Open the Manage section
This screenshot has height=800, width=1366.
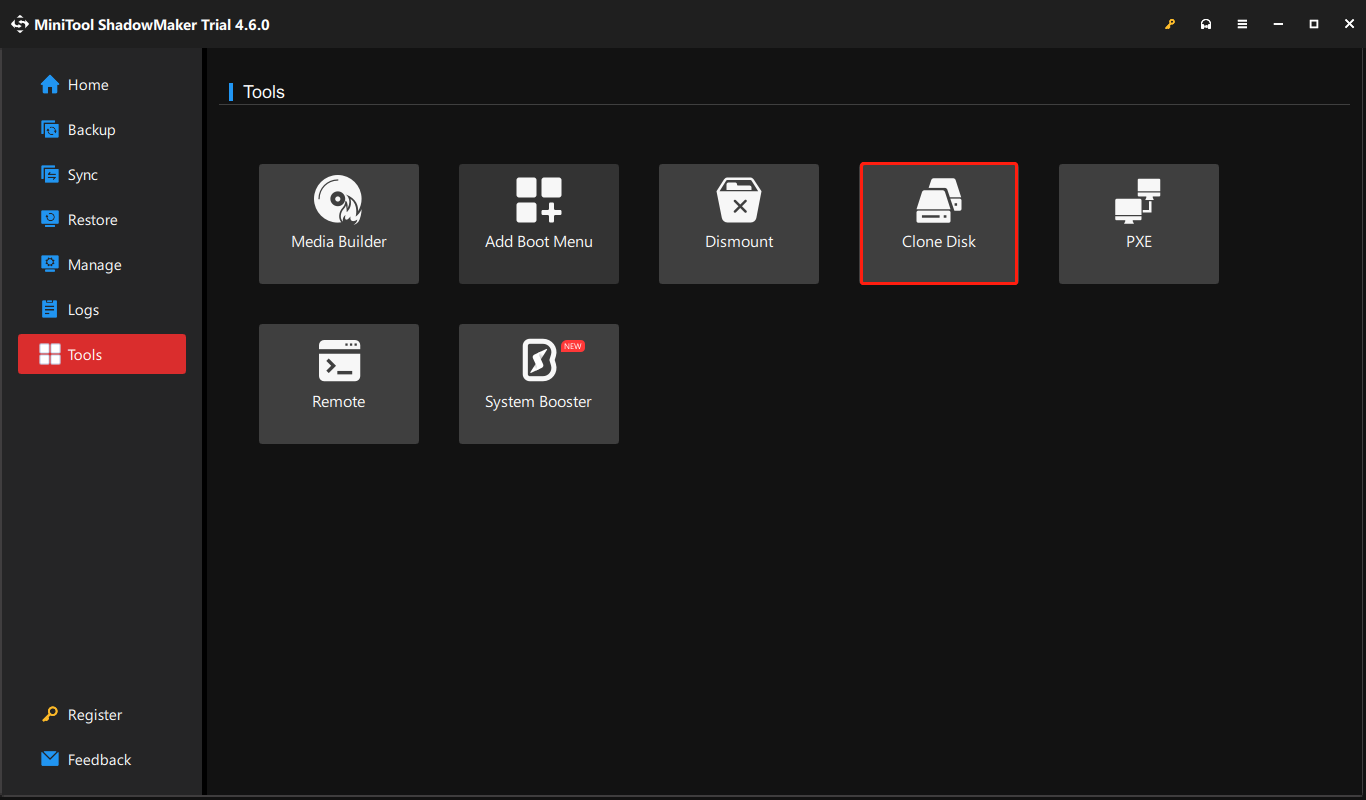[x=102, y=265]
